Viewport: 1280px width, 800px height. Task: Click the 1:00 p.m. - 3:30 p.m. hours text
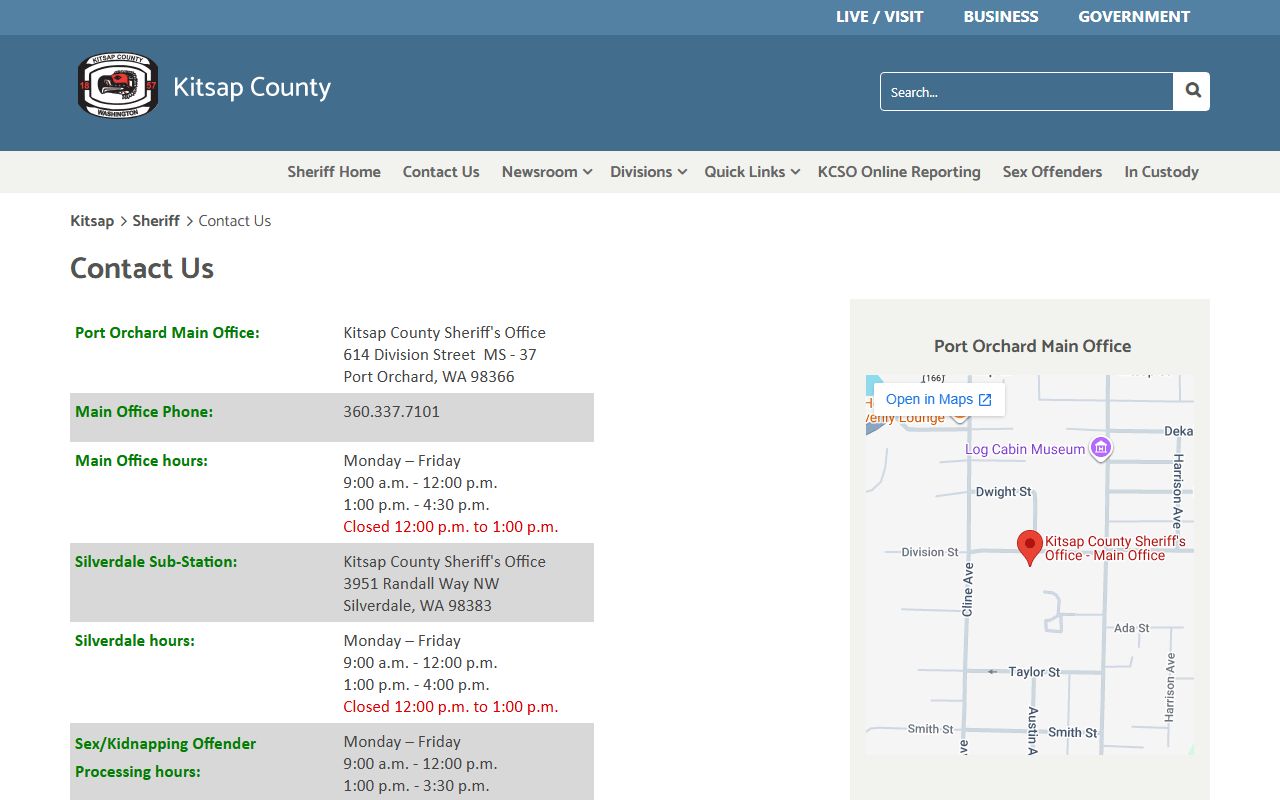click(416, 785)
